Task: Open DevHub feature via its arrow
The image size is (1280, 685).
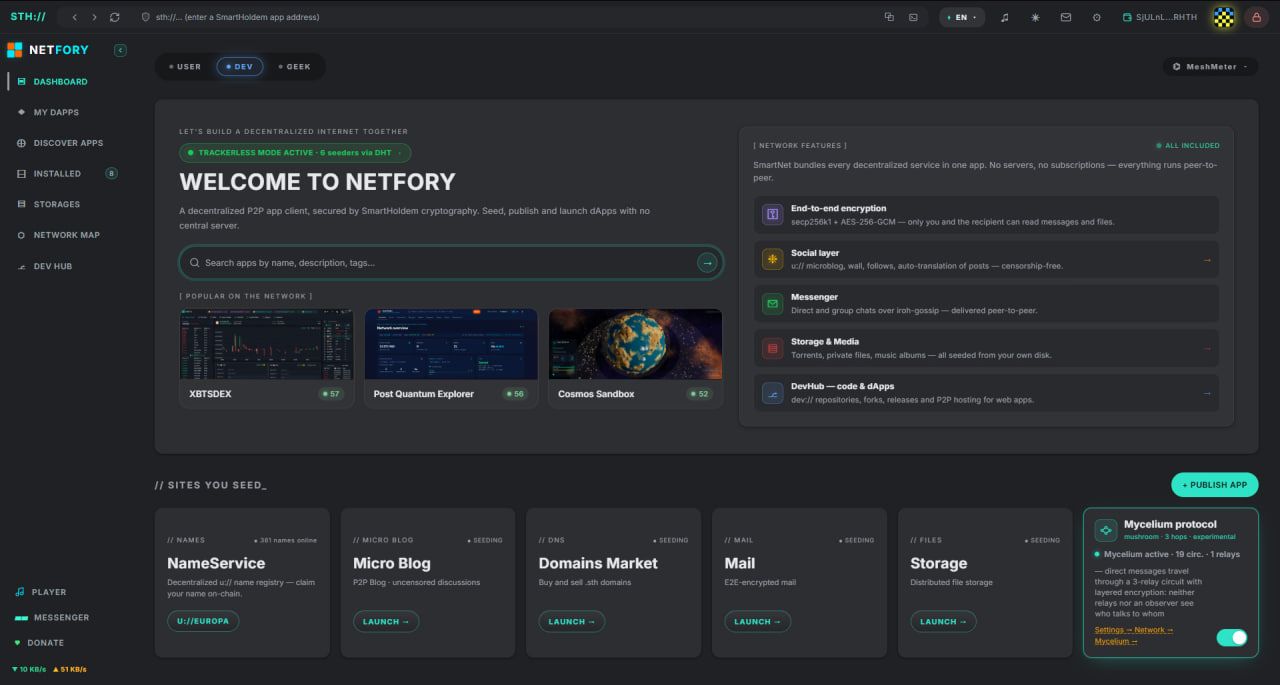Action: click(x=1207, y=393)
